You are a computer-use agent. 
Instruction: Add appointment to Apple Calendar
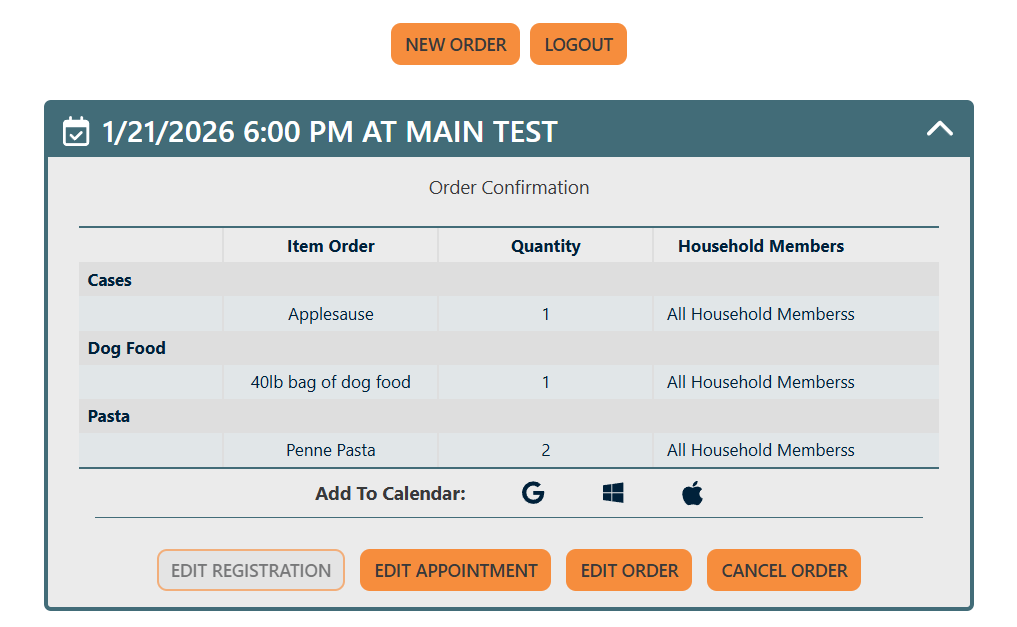click(x=693, y=493)
